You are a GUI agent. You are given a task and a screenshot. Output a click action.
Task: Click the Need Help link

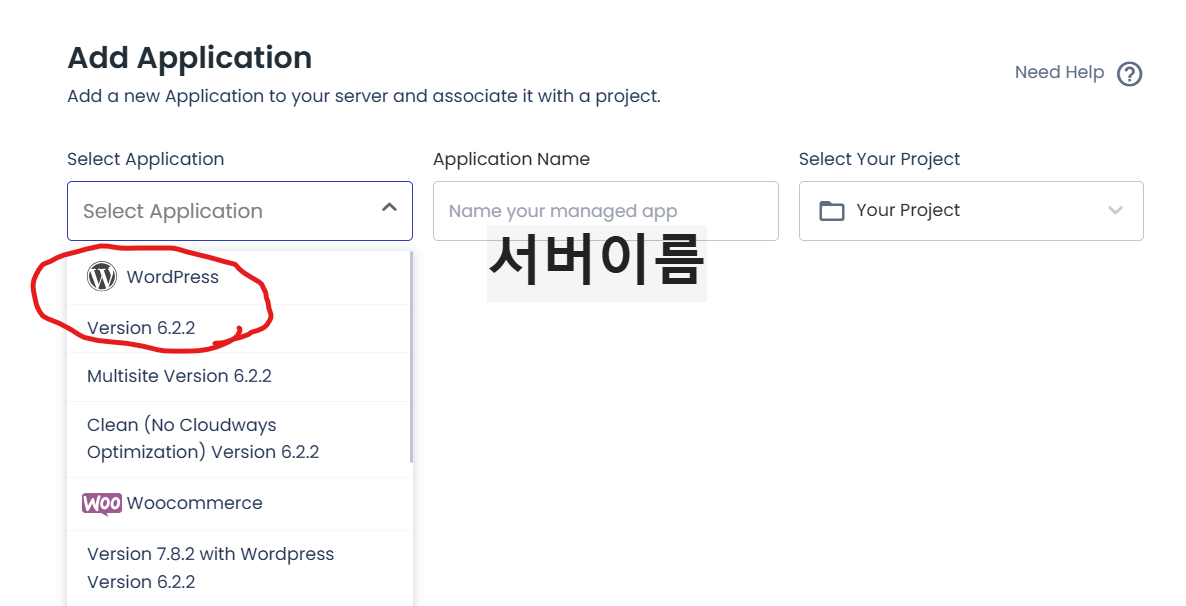[x=1059, y=73]
